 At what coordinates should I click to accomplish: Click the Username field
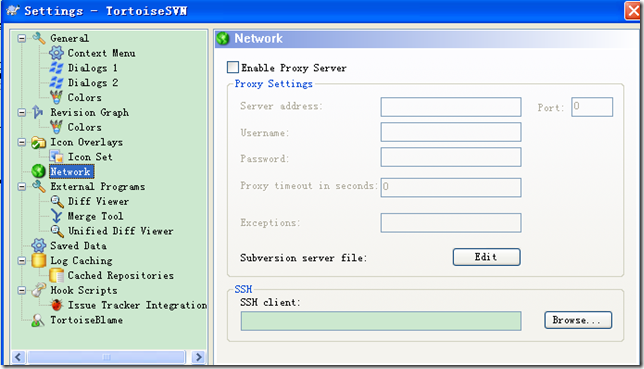click(x=451, y=132)
